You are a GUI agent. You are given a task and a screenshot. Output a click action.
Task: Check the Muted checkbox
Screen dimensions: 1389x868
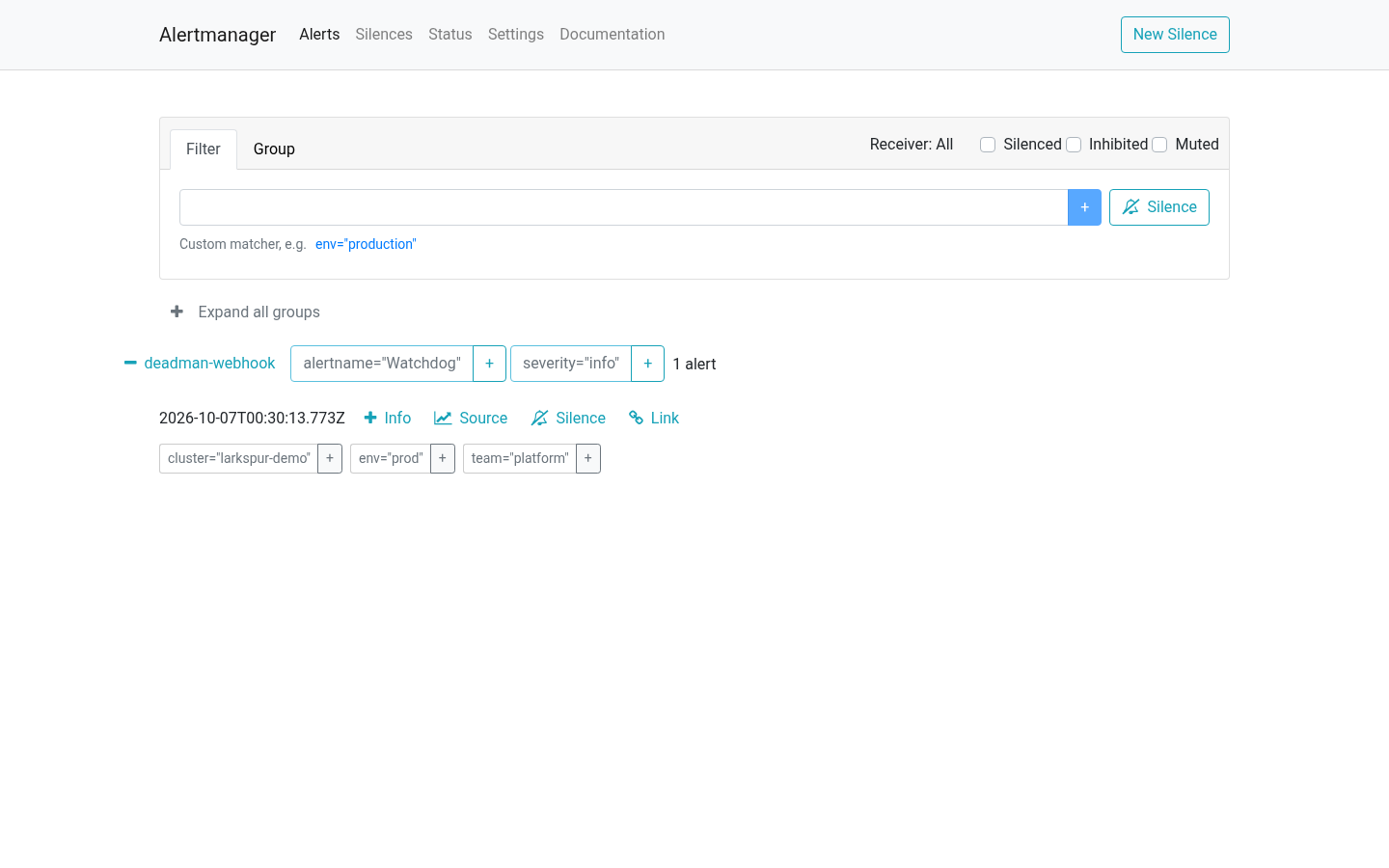(1159, 145)
